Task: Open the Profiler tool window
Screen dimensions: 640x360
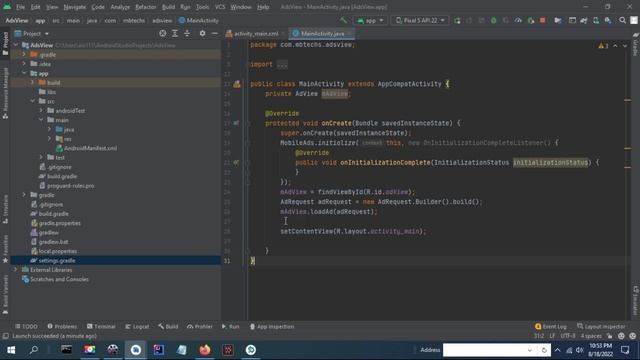Action: (200, 327)
